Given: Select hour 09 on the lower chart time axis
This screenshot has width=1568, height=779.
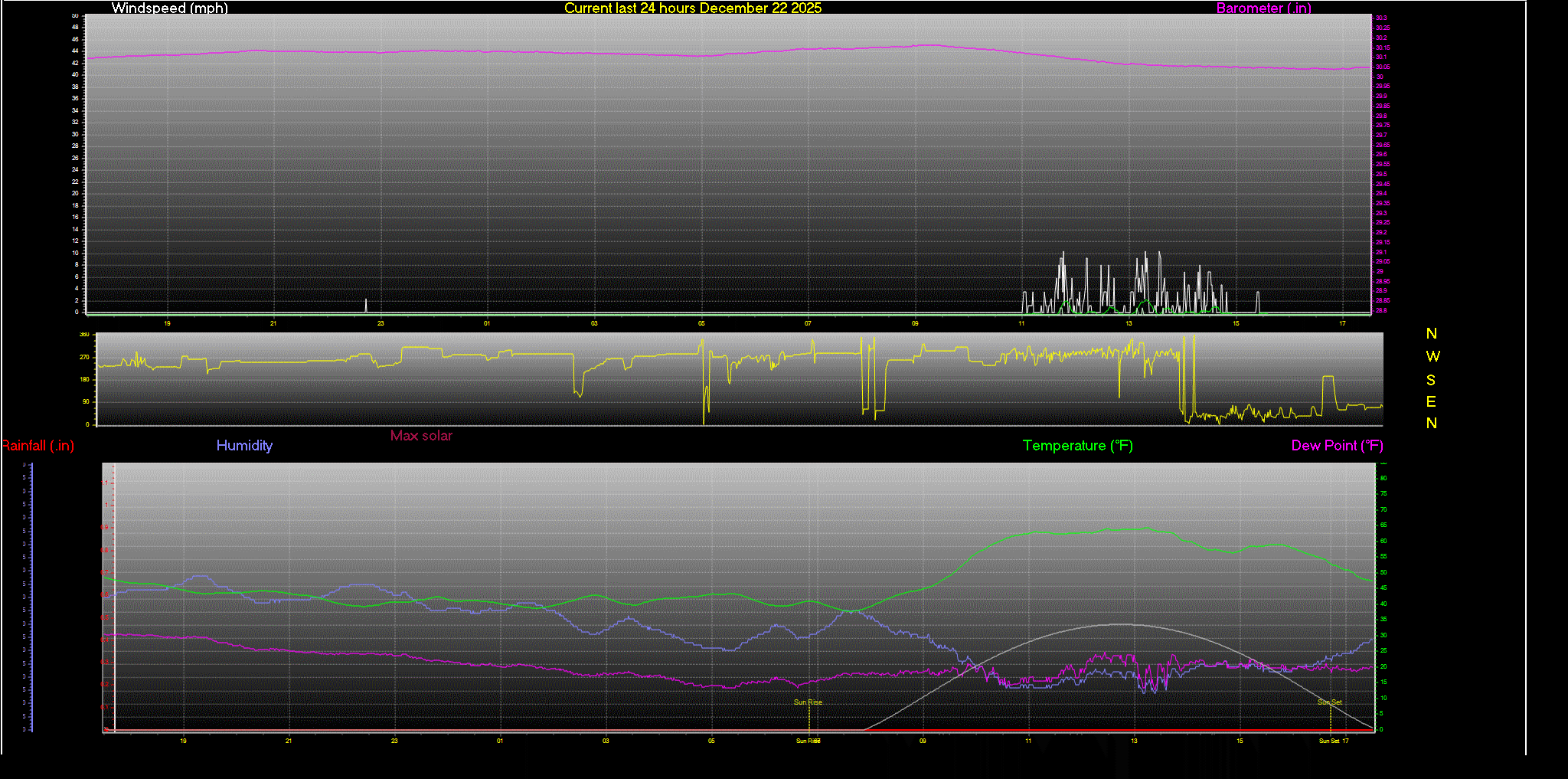Looking at the screenshot, I should point(923,741).
